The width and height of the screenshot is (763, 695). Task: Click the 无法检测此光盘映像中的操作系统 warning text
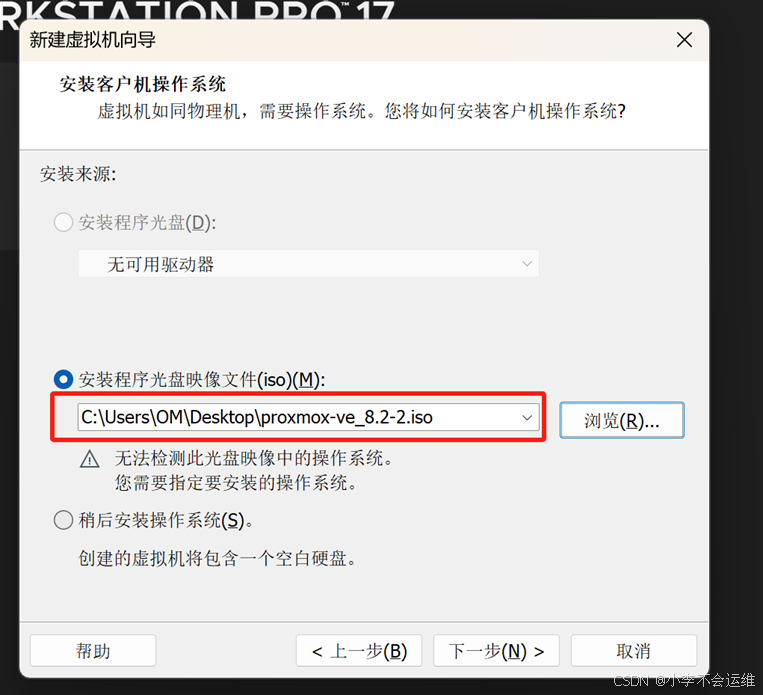254,458
